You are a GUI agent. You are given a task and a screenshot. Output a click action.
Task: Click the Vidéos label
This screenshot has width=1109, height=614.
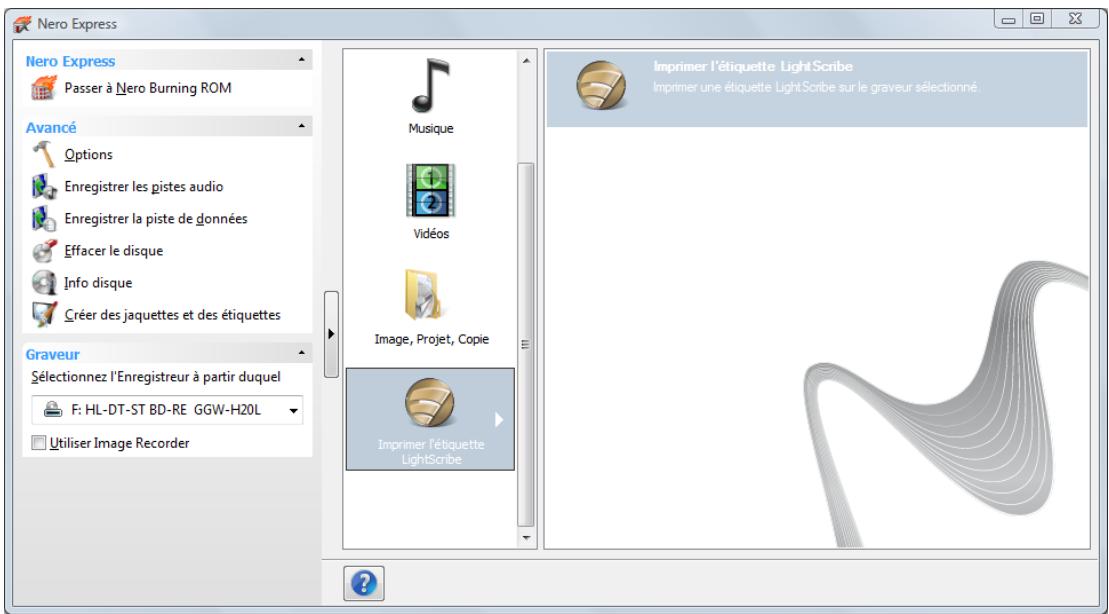(431, 234)
